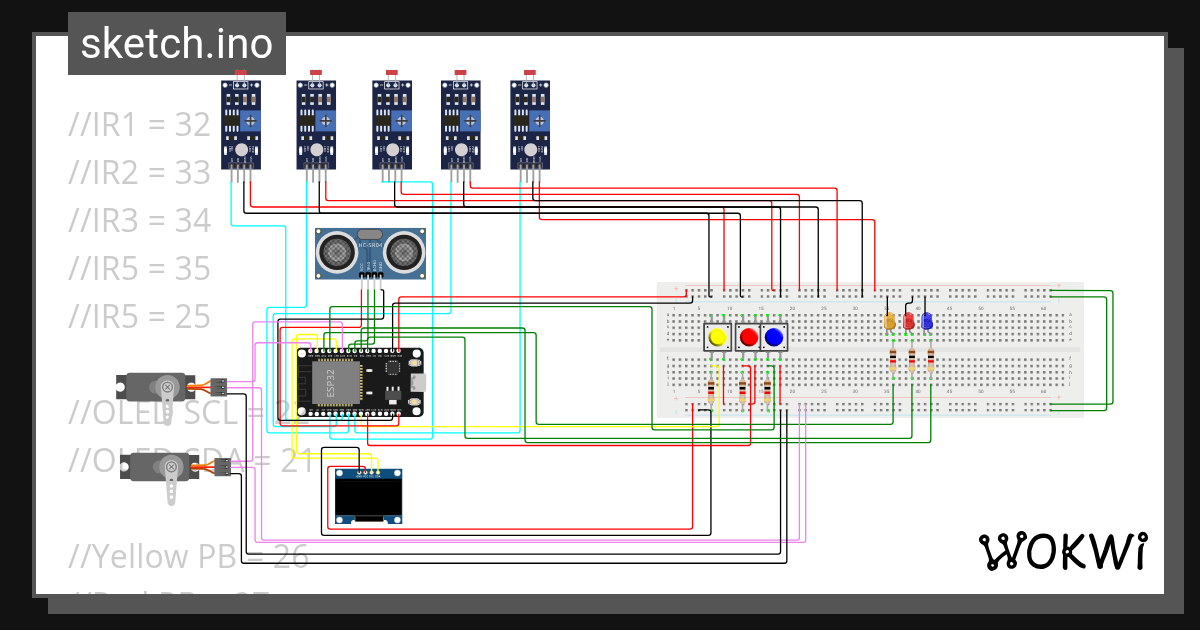Select the rightmost IR sensor module
The image size is (1200, 630).
[x=531, y=125]
